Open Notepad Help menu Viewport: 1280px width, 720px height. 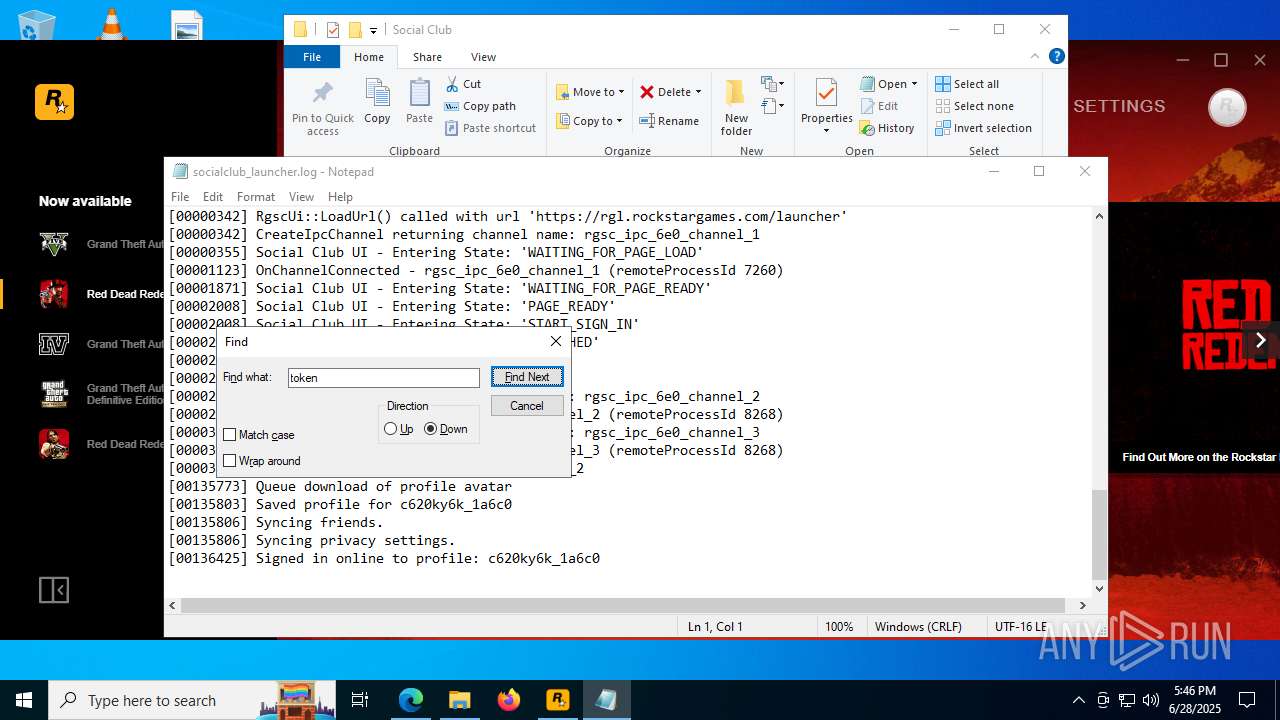(340, 197)
